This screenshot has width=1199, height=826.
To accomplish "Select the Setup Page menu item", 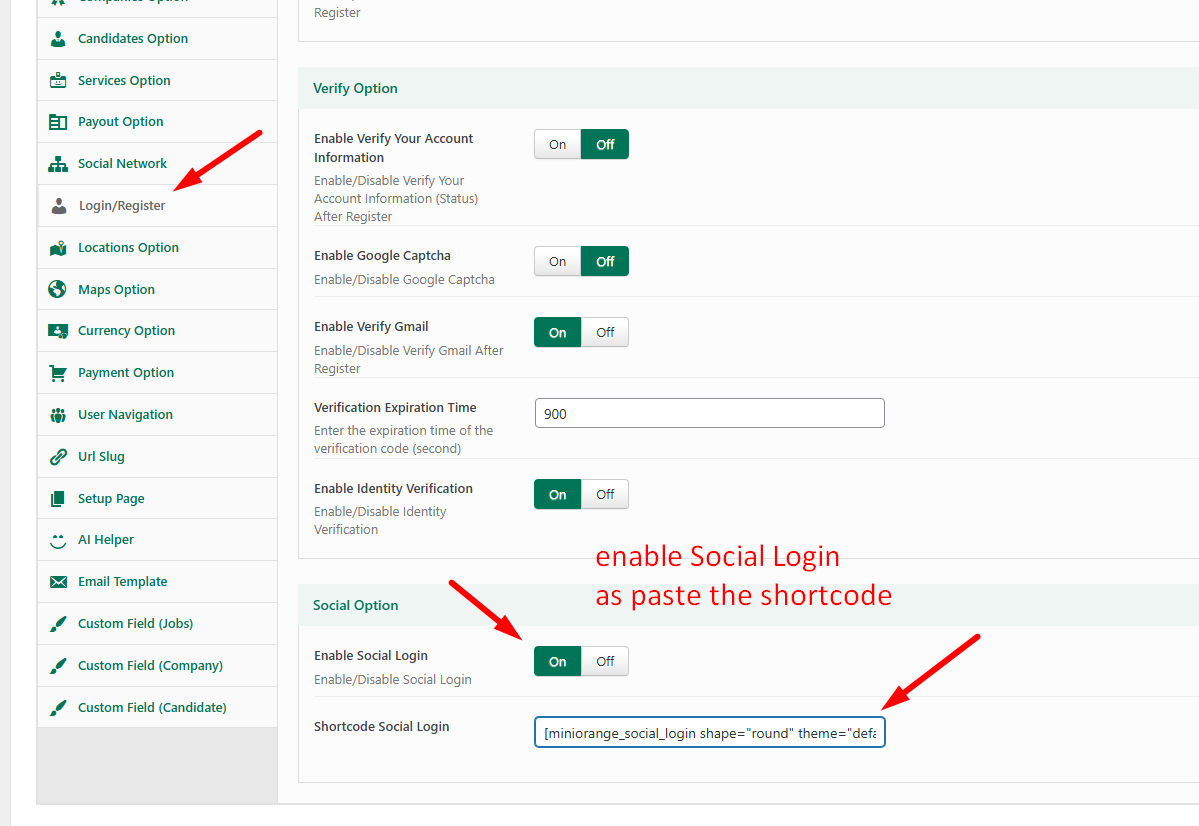I will [x=111, y=499].
